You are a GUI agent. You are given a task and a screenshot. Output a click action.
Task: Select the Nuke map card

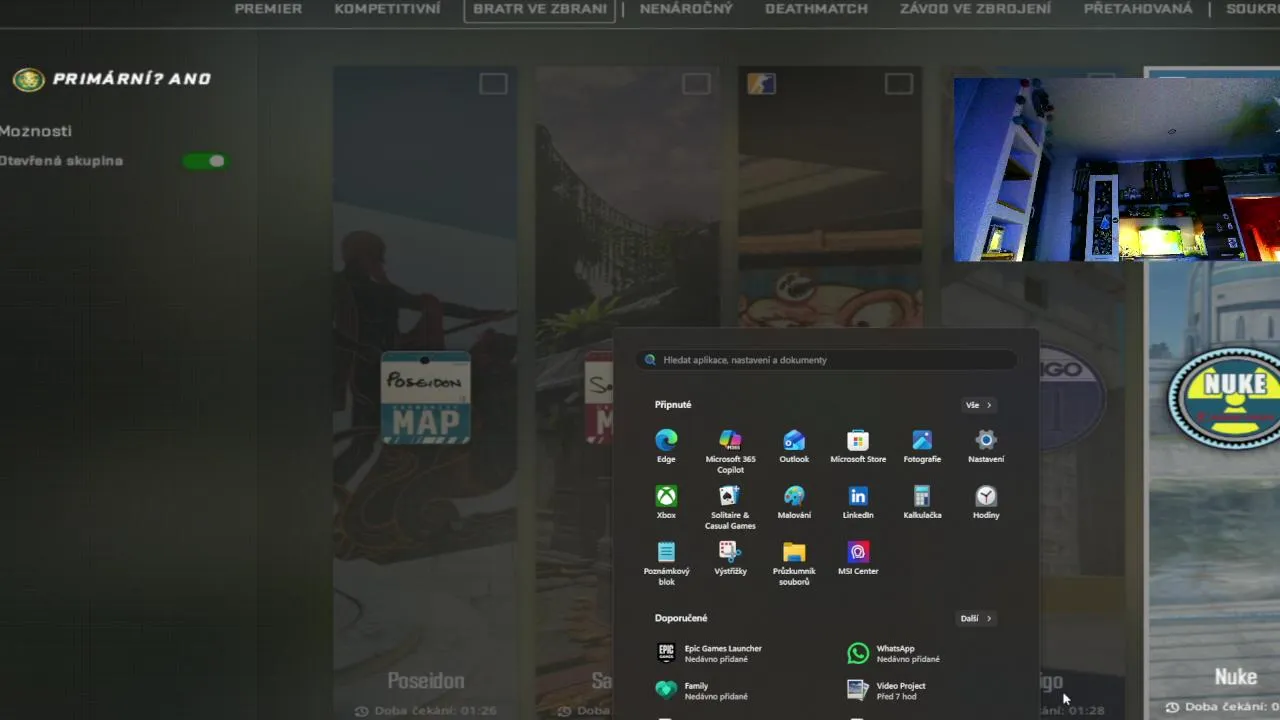[1213, 393]
